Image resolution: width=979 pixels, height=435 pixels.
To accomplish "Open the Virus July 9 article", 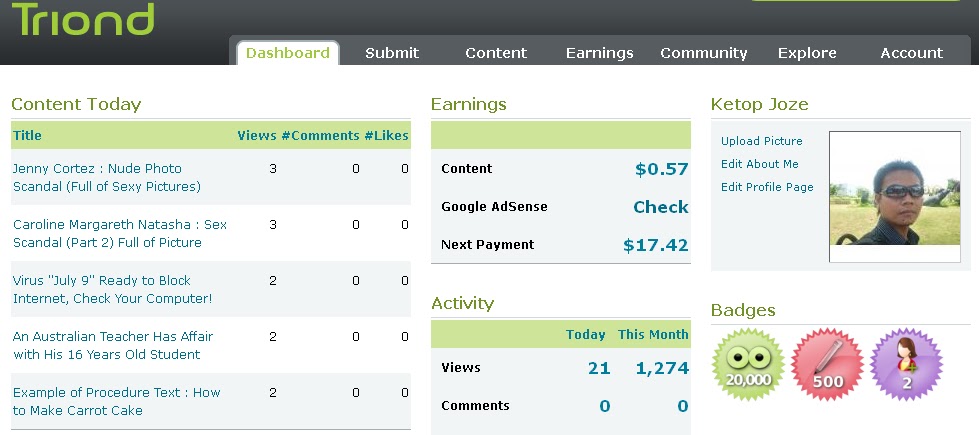I will click(x=112, y=289).
